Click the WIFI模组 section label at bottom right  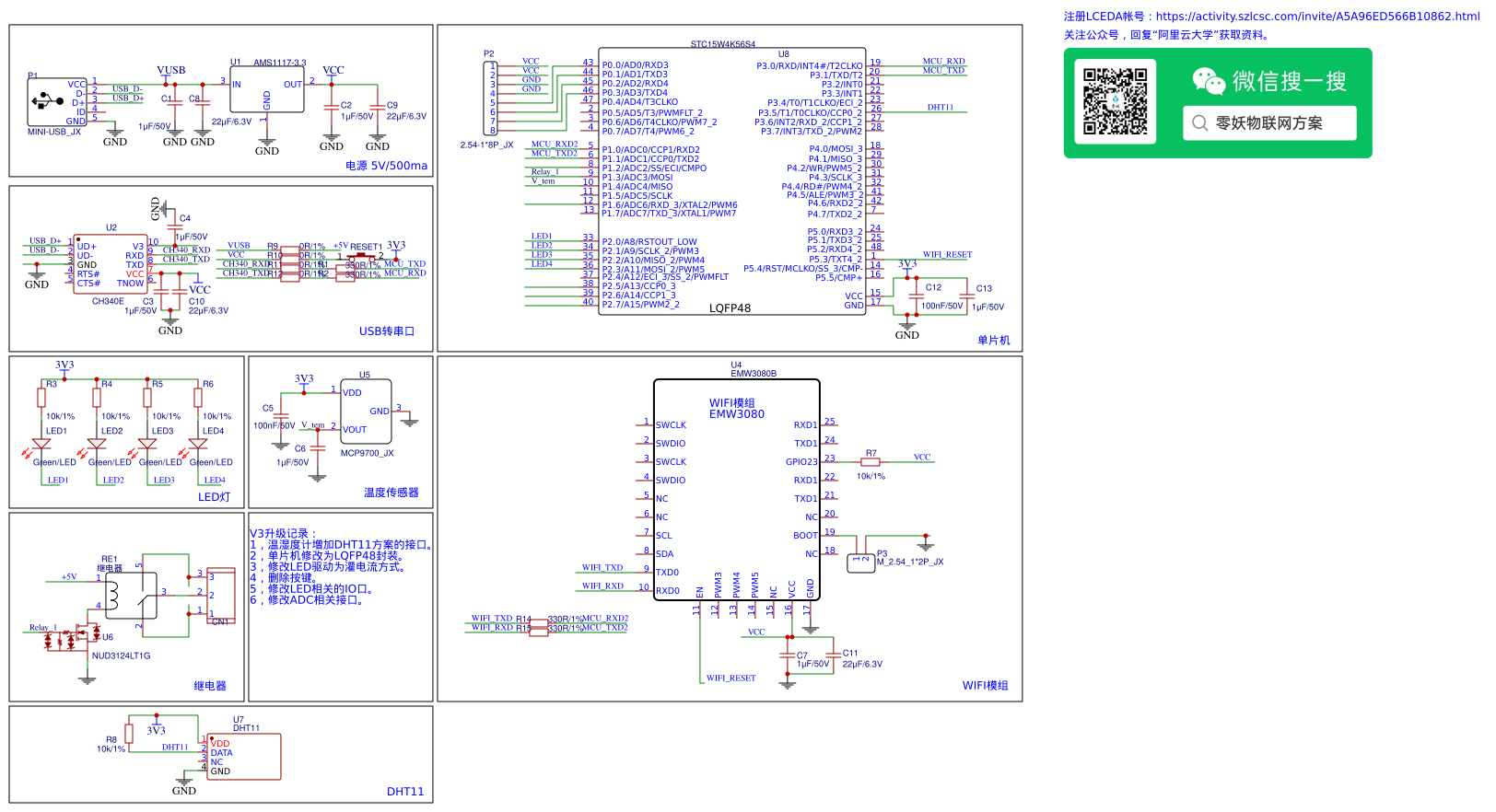[x=986, y=686]
